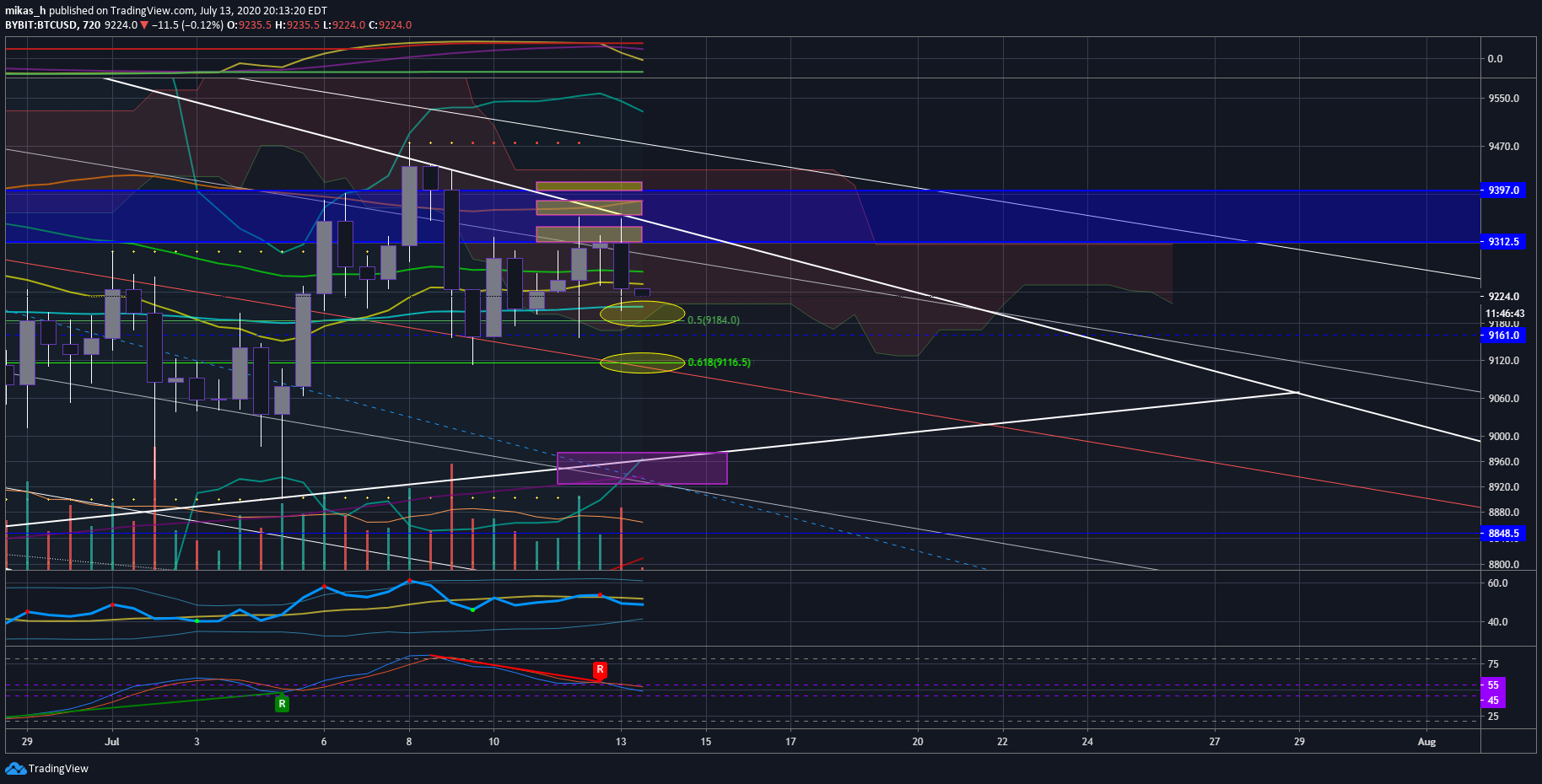Click the 0.618(9116.5) fibonacci label
The height and width of the screenshot is (784, 1542).
[x=720, y=362]
